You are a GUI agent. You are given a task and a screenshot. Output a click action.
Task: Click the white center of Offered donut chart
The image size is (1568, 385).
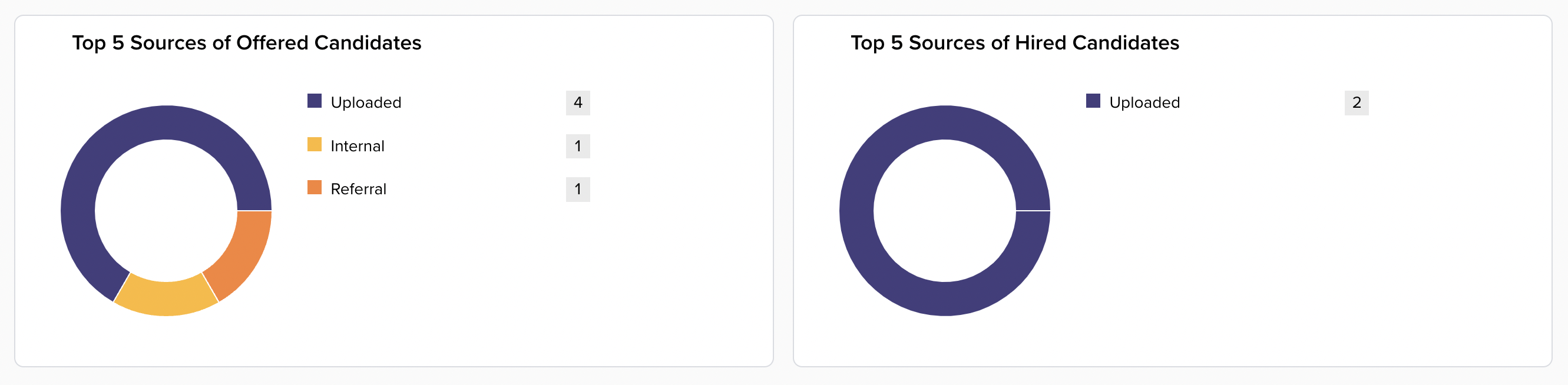point(166,211)
